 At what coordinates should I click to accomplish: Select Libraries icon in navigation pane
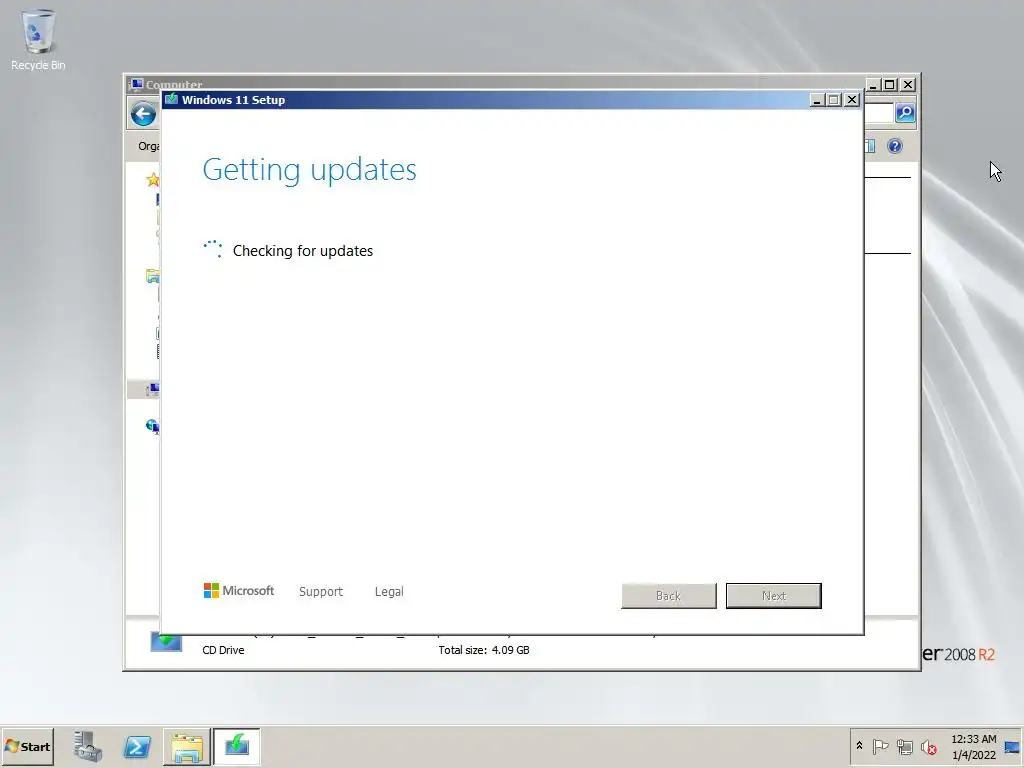153,276
